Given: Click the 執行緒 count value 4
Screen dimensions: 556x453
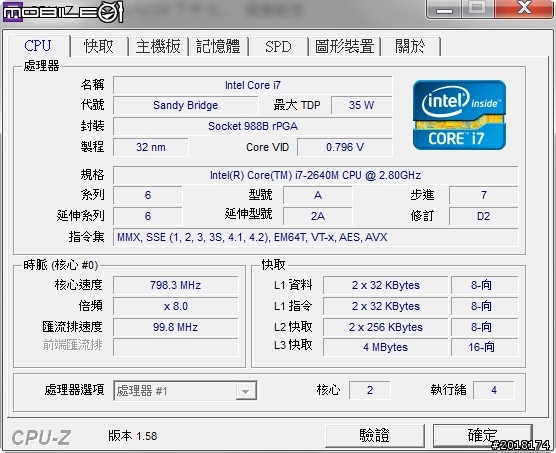Looking at the screenshot, I should coord(494,390).
